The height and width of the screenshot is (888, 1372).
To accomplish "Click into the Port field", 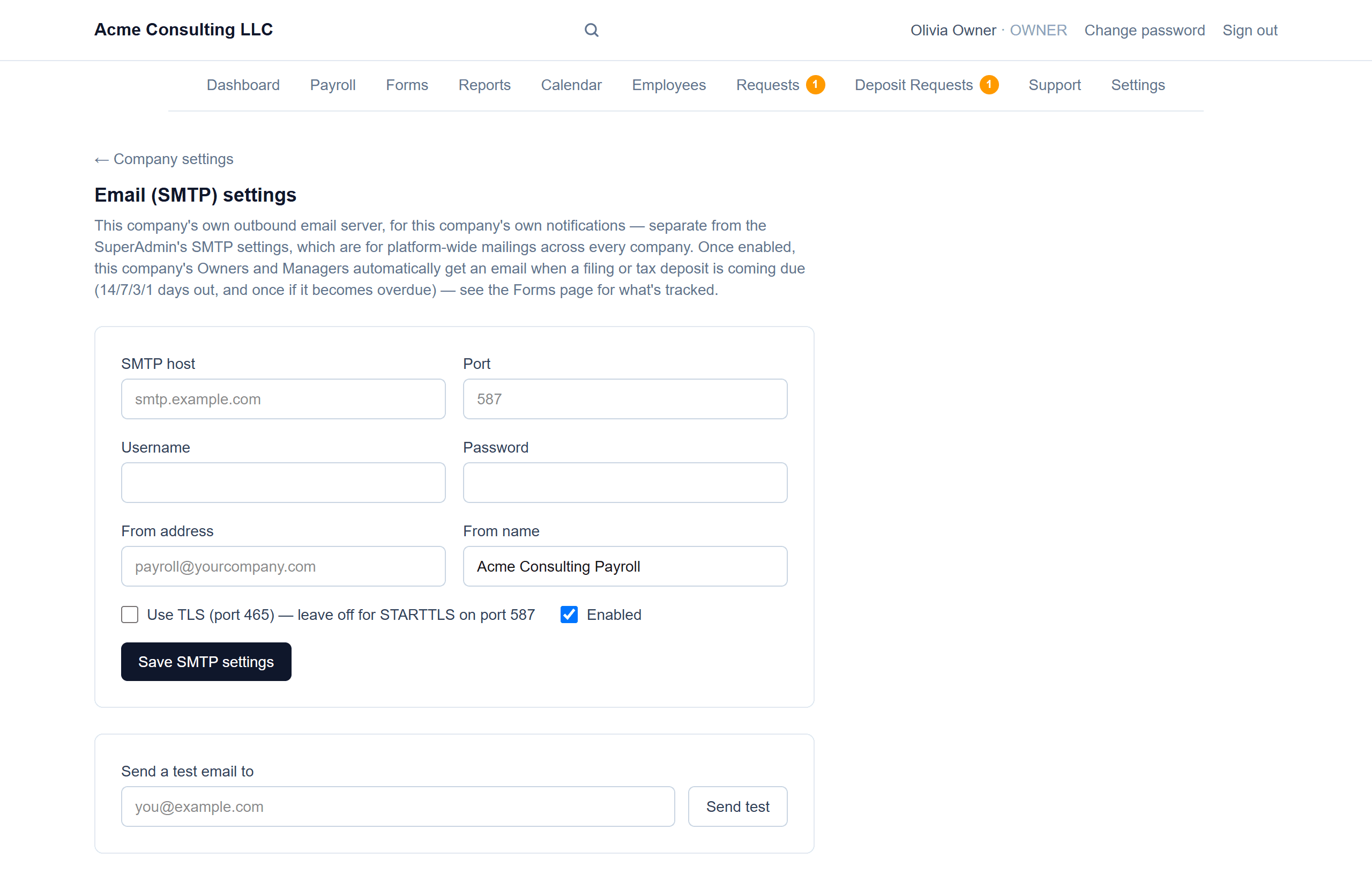I will click(x=624, y=399).
